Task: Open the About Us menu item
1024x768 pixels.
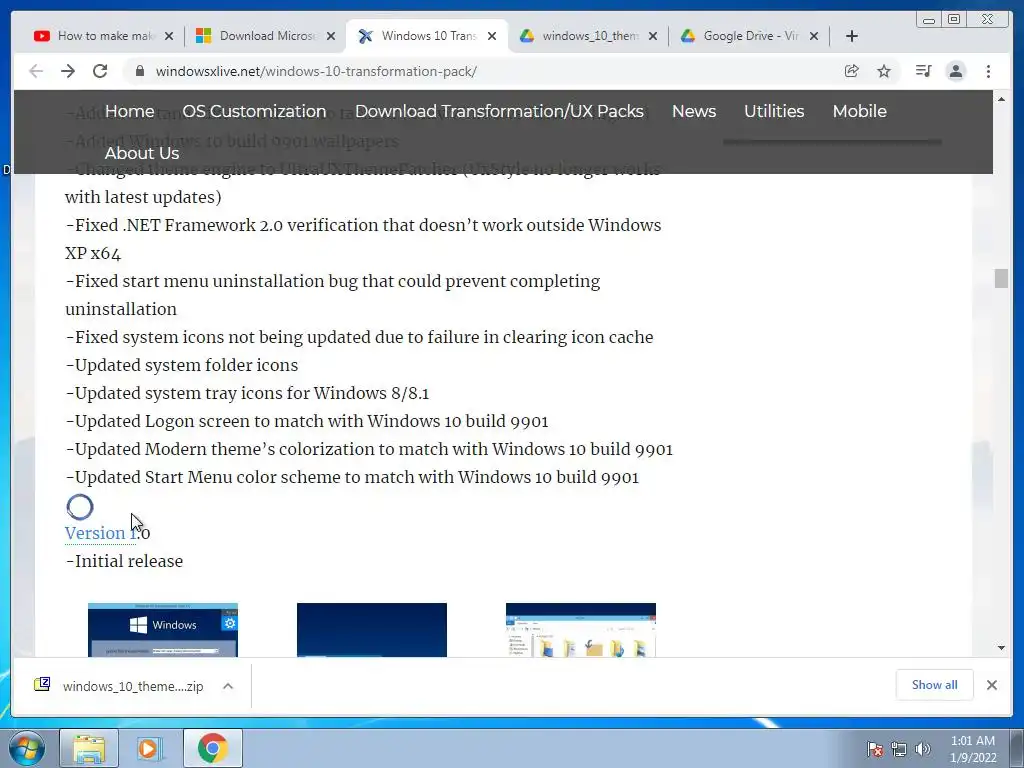Action: [x=142, y=153]
